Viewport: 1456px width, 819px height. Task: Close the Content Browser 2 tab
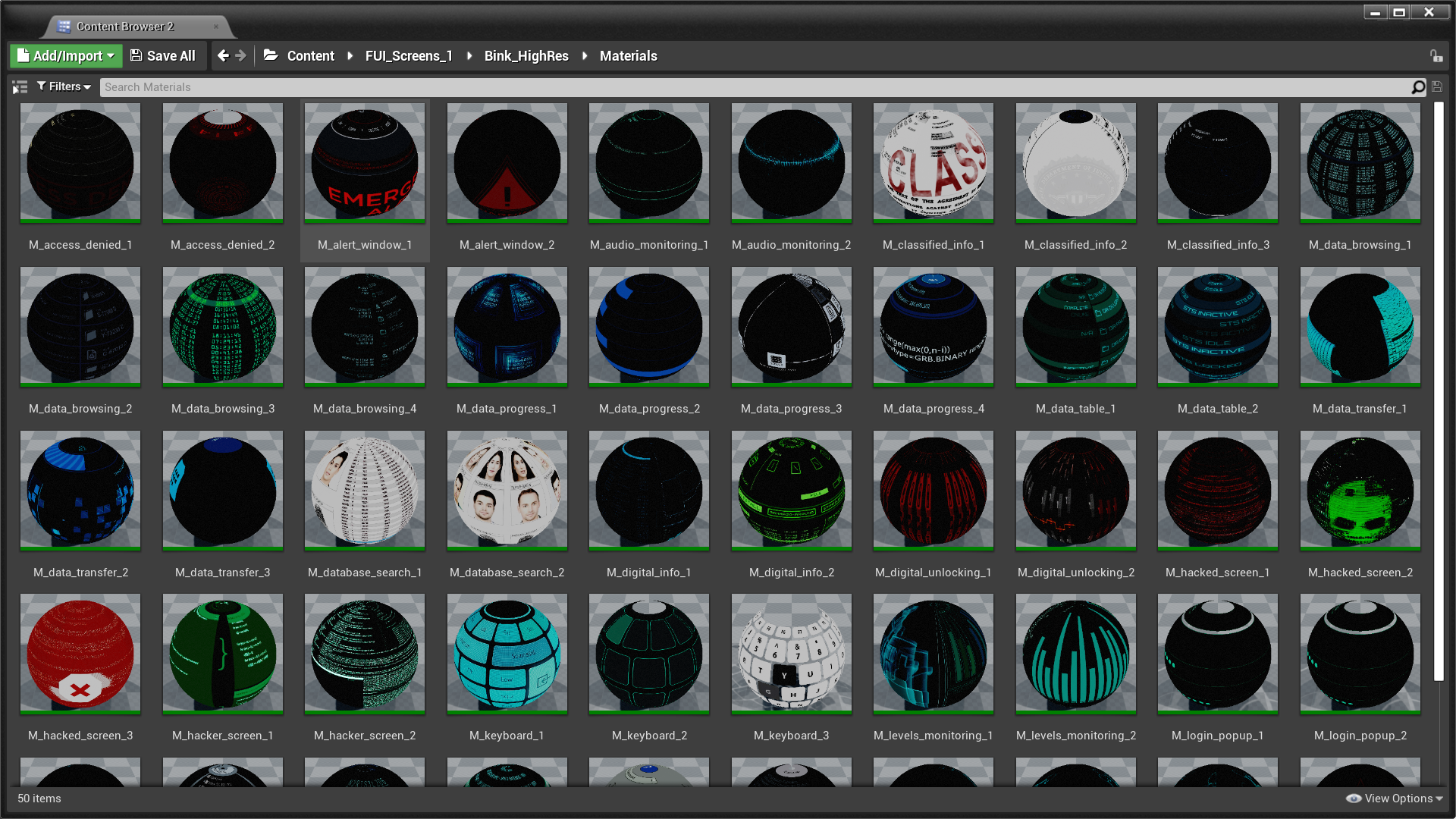pyautogui.click(x=216, y=27)
